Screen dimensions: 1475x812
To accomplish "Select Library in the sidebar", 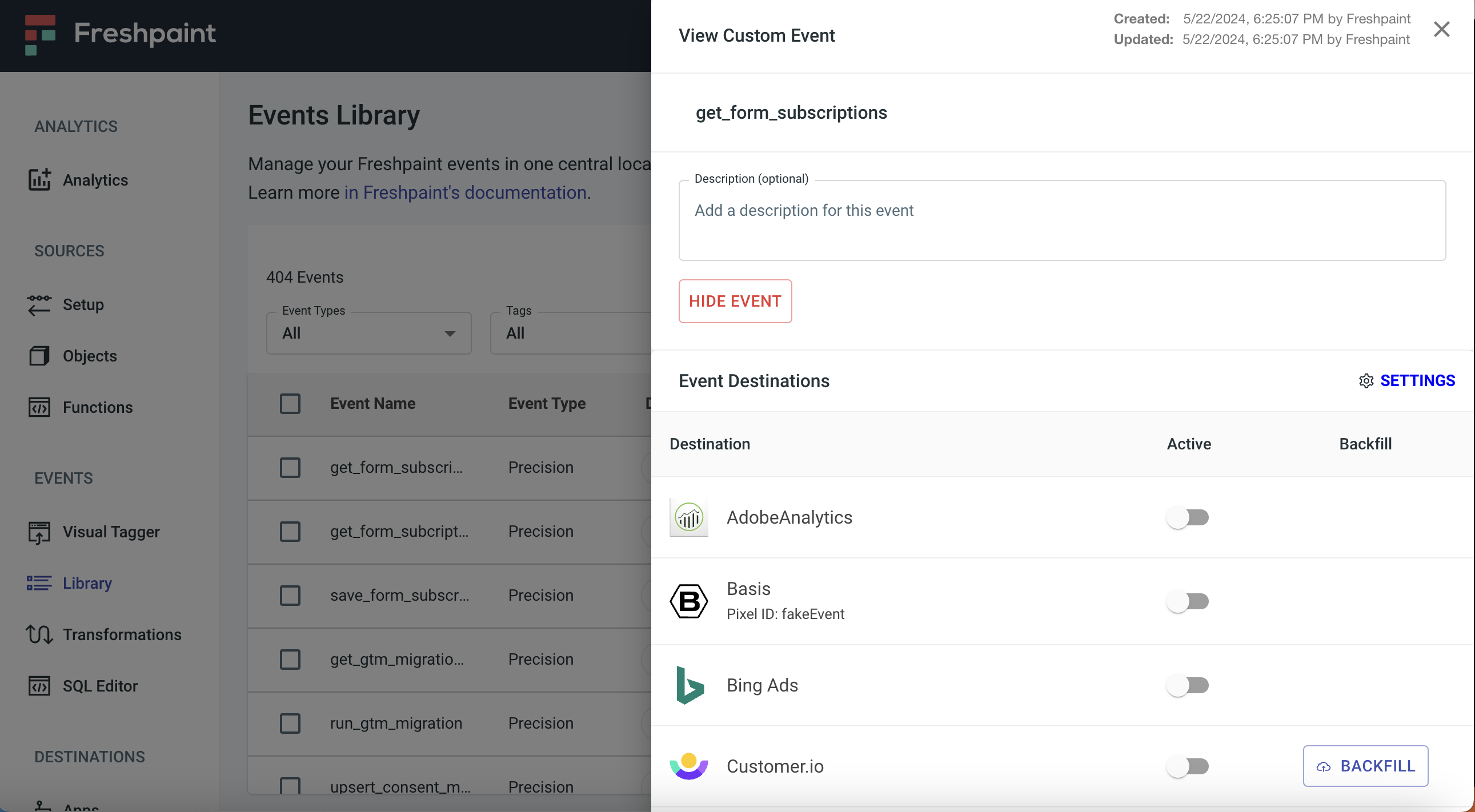I will click(x=87, y=583).
